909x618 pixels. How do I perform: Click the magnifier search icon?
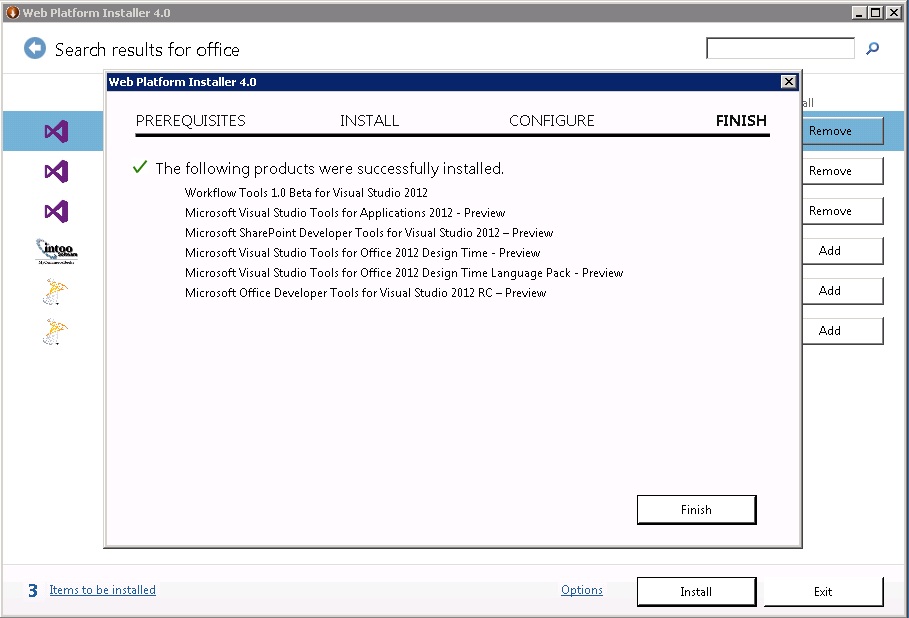click(x=872, y=48)
